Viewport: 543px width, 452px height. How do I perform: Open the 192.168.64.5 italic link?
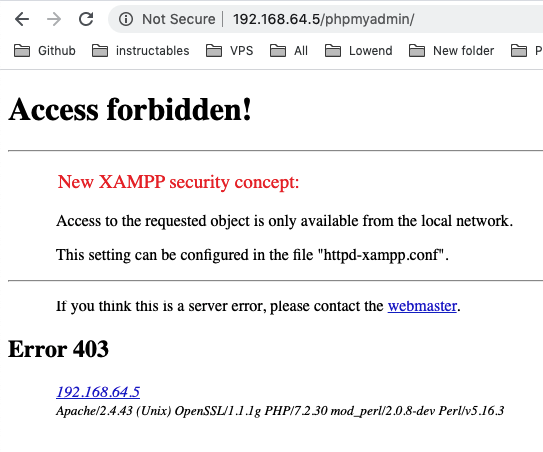click(98, 392)
